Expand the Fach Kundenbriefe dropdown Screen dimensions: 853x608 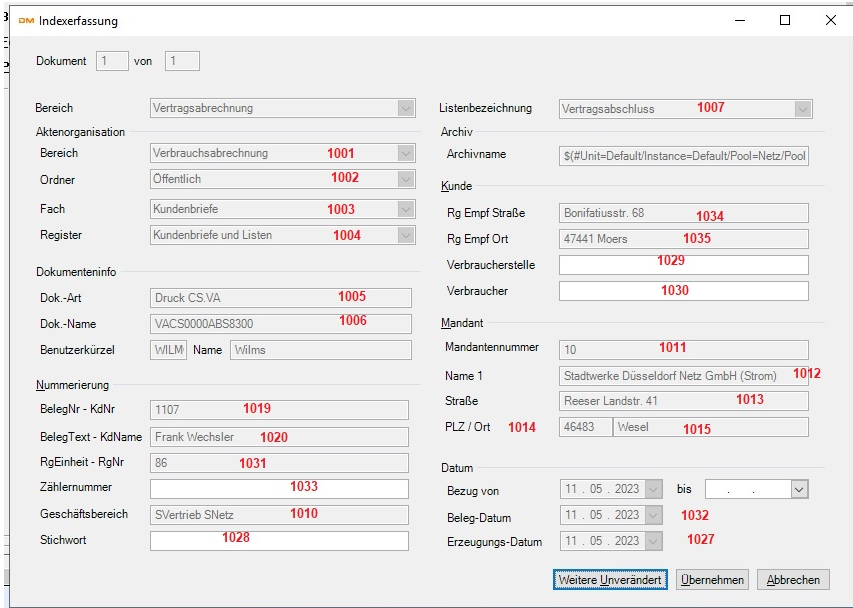(x=405, y=209)
